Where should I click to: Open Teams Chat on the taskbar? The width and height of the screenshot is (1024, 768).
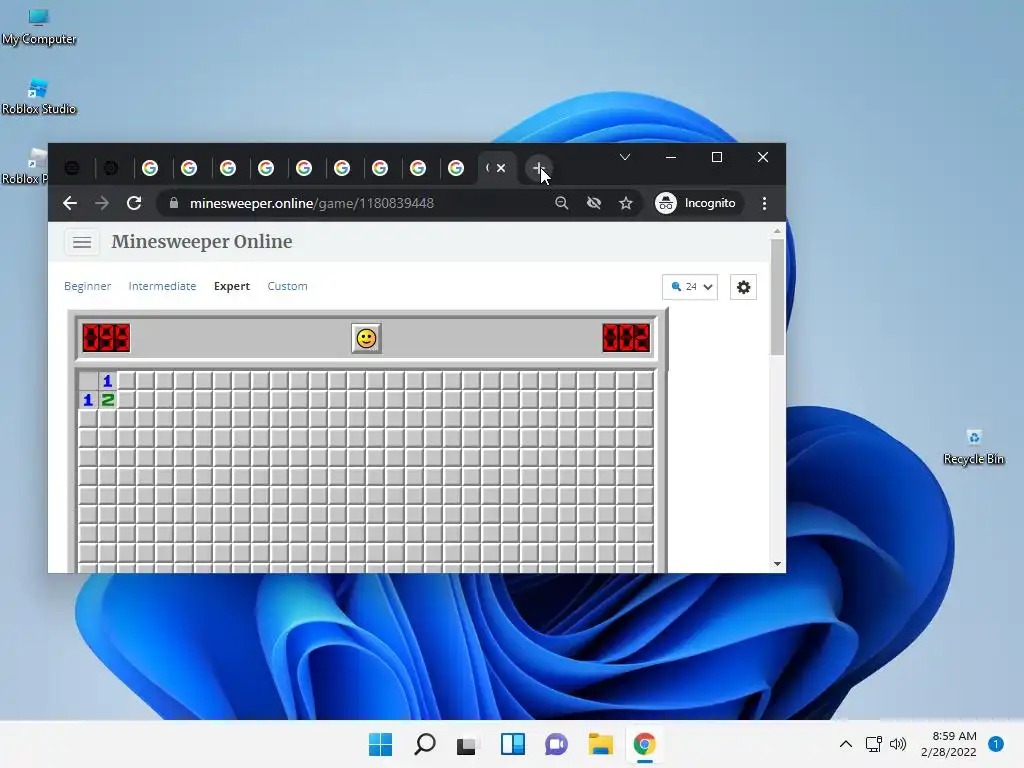[556, 744]
